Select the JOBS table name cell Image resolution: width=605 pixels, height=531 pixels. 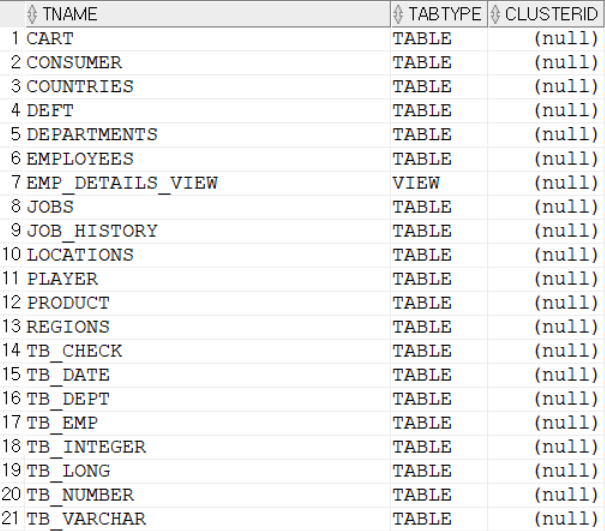coord(208,207)
